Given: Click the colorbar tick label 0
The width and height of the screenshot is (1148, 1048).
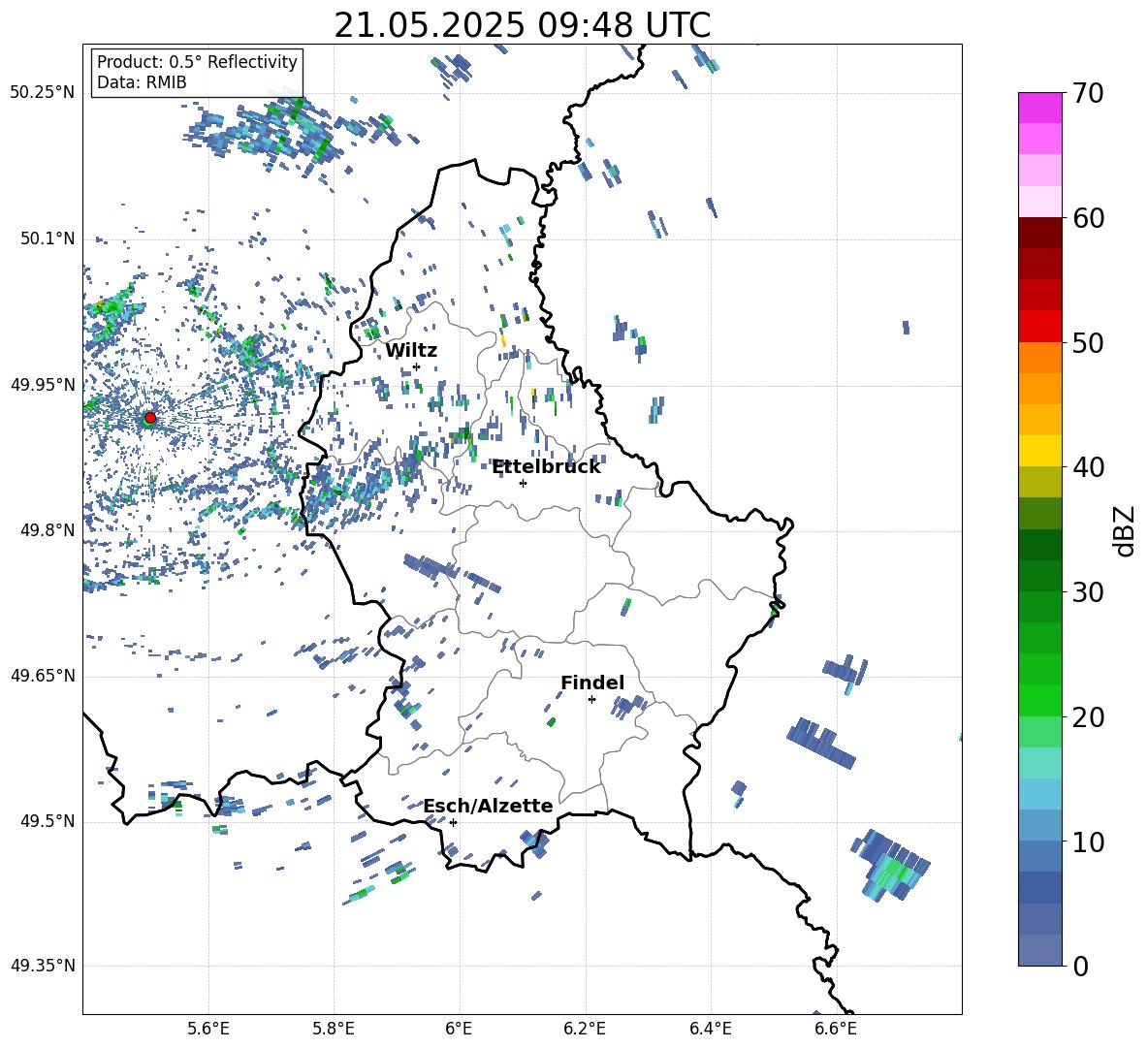Looking at the screenshot, I should pos(1080,966).
